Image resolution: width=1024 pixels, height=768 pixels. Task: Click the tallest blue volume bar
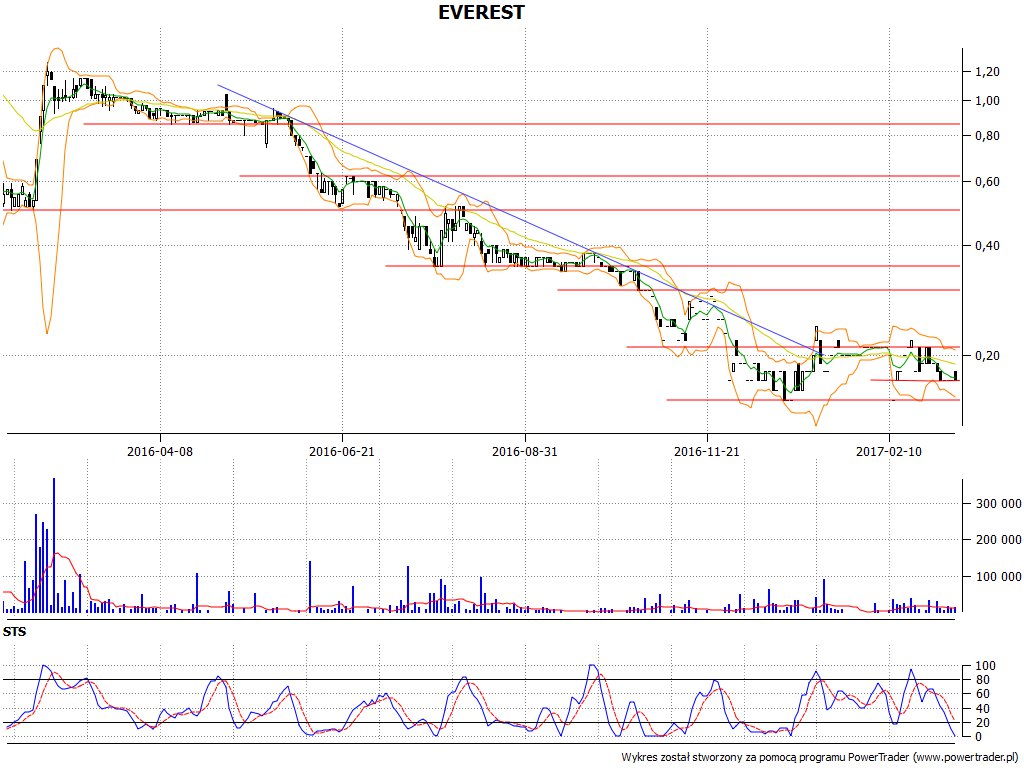pos(54,545)
